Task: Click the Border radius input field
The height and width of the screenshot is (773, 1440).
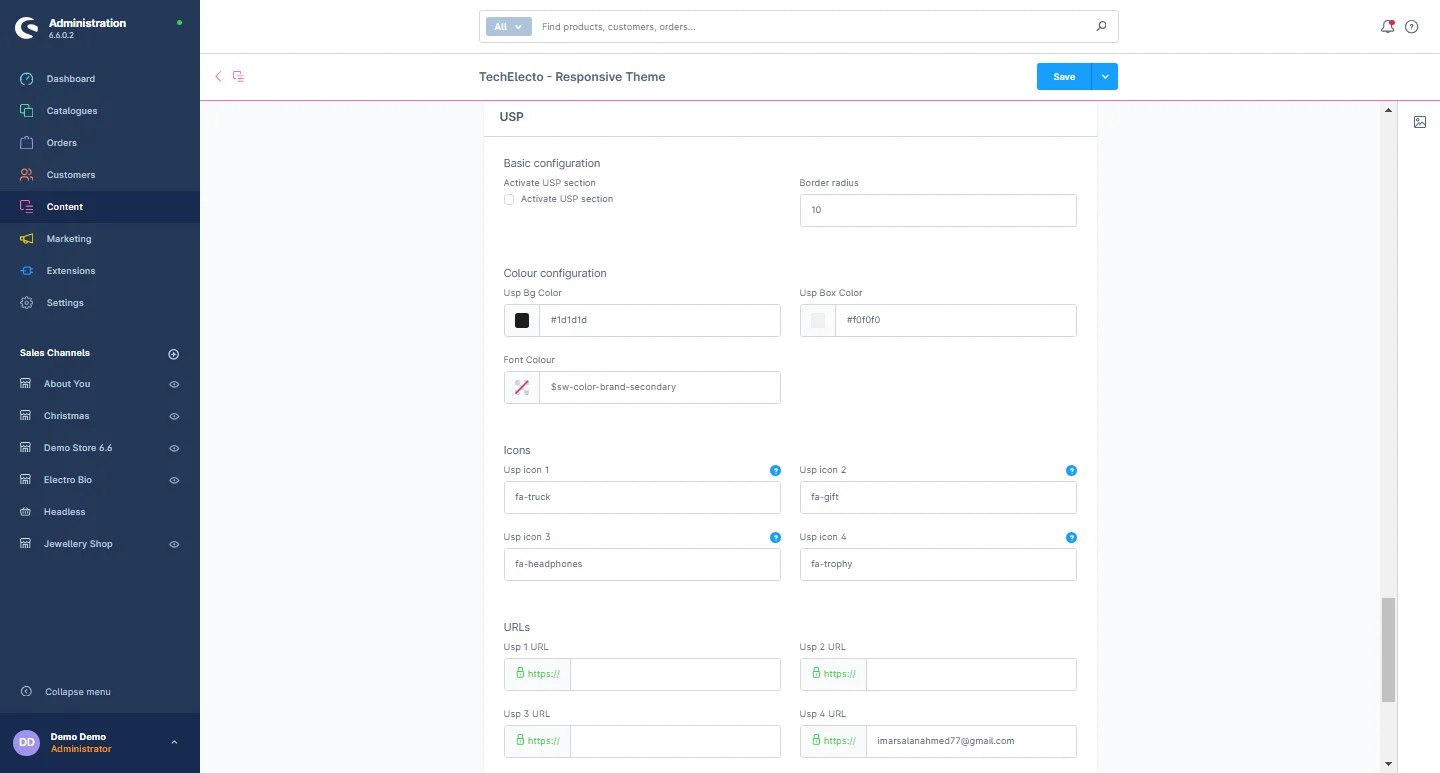Action: [938, 211]
